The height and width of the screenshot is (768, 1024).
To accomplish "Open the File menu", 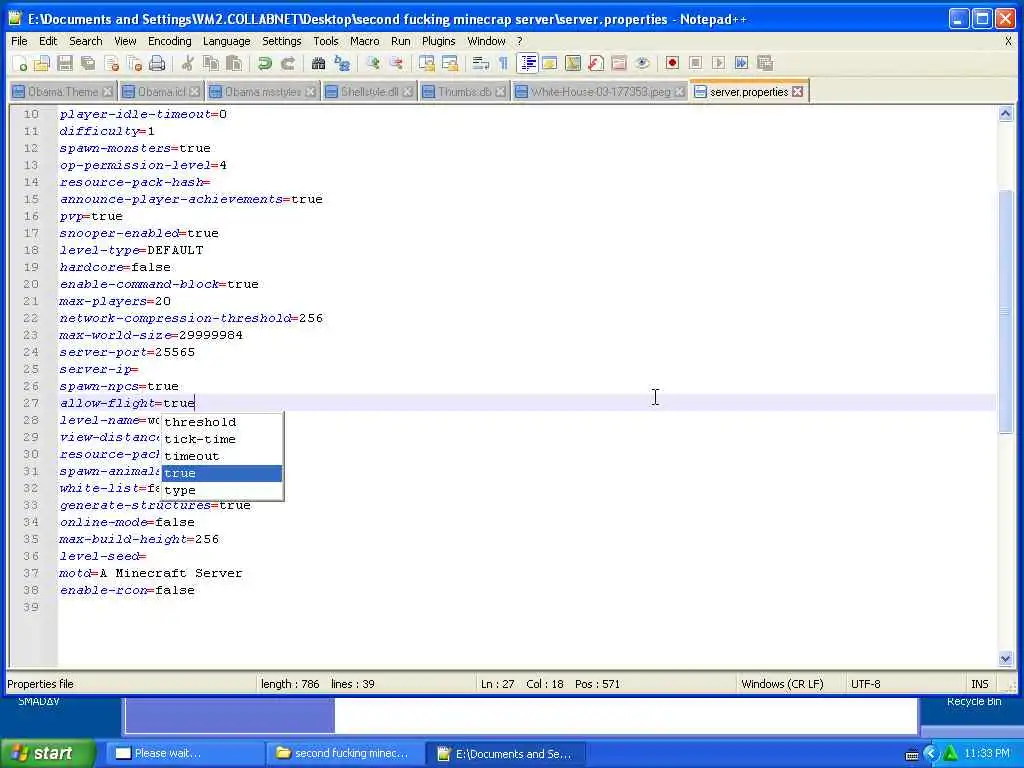I will click(20, 41).
